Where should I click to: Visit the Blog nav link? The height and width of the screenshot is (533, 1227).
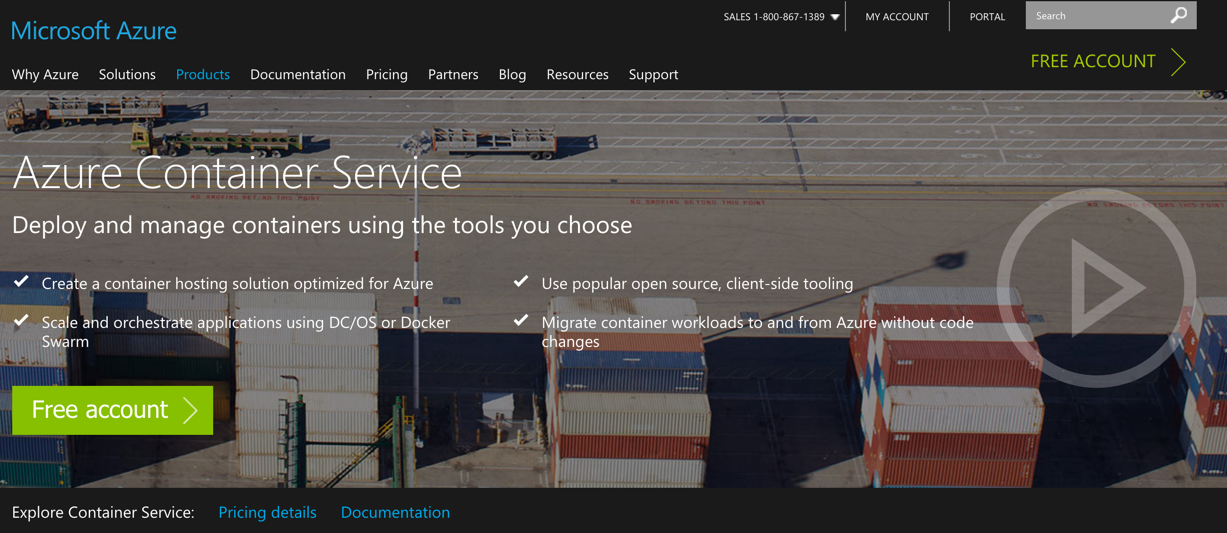512,75
